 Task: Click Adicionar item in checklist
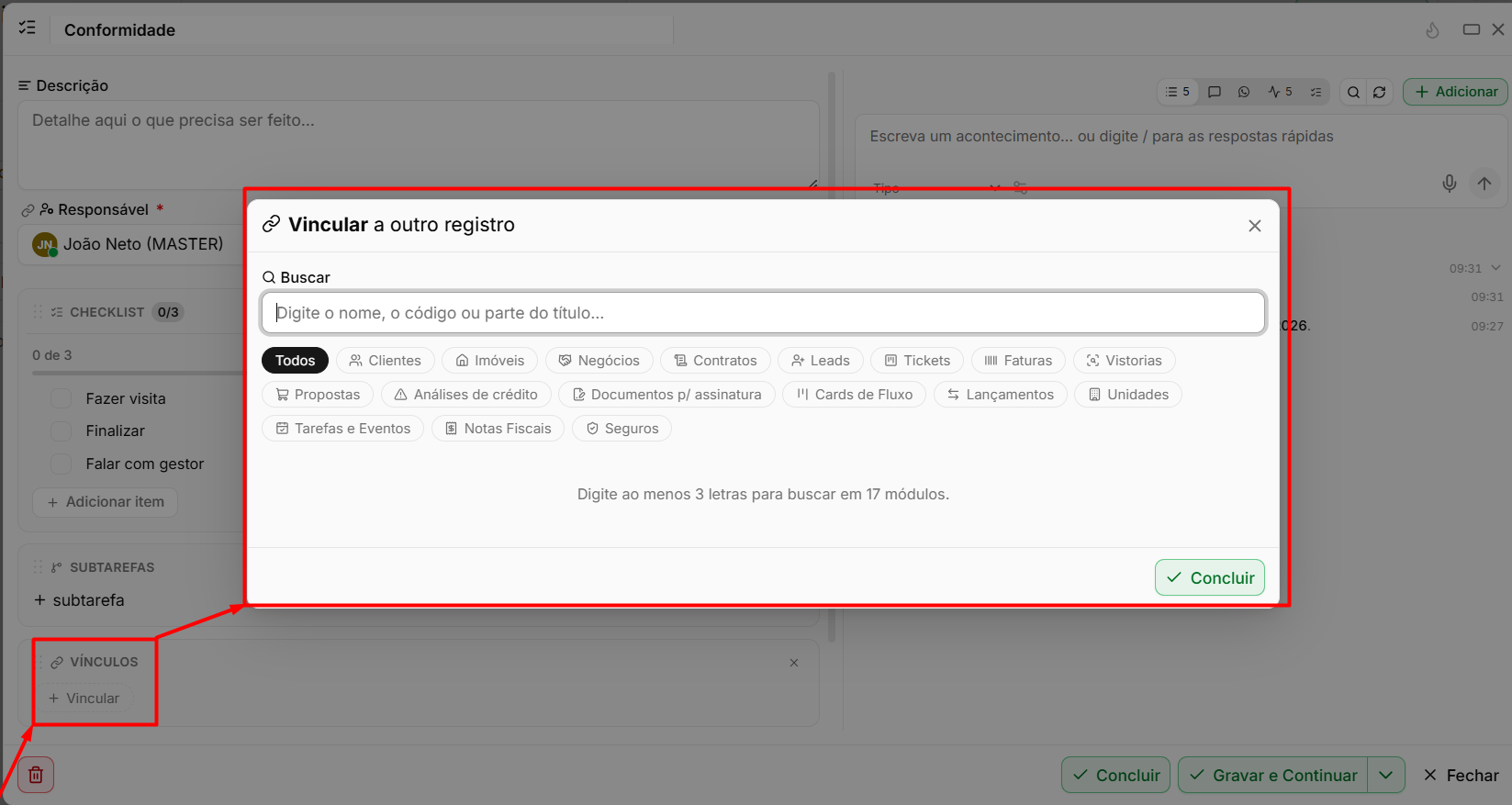click(106, 502)
